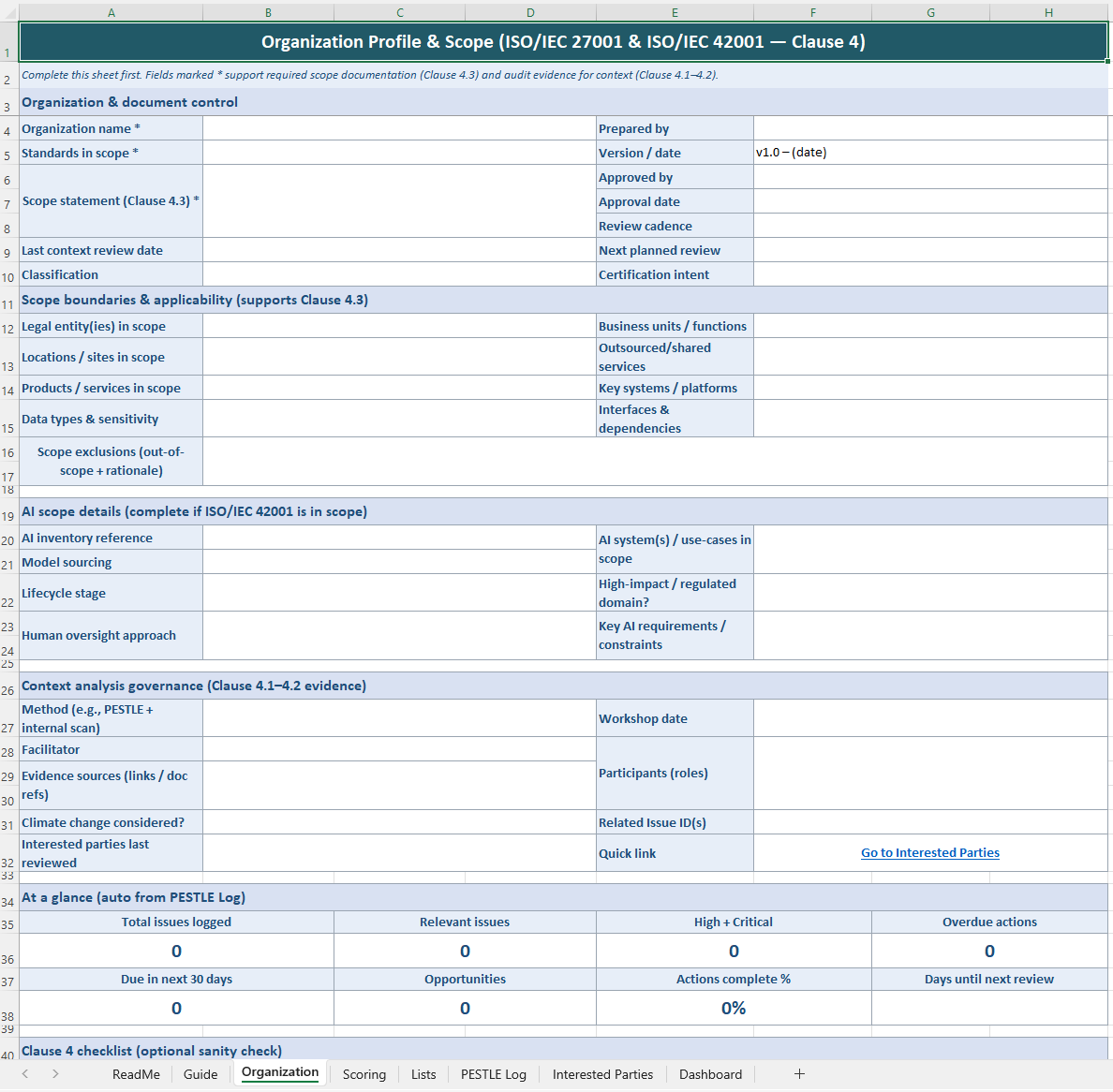Click the next sheet scroll arrow
Image resolution: width=1113 pixels, height=1092 pixels.
(x=55, y=1074)
